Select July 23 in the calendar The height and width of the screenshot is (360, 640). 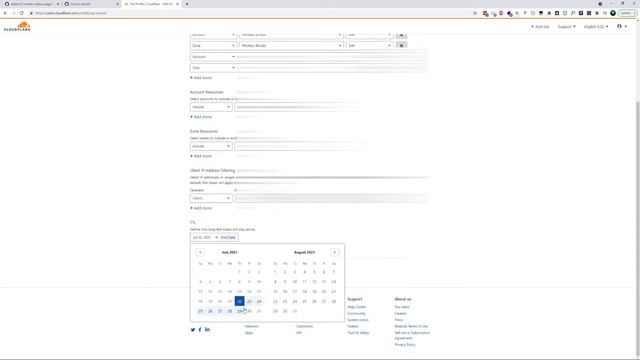(x=249, y=301)
